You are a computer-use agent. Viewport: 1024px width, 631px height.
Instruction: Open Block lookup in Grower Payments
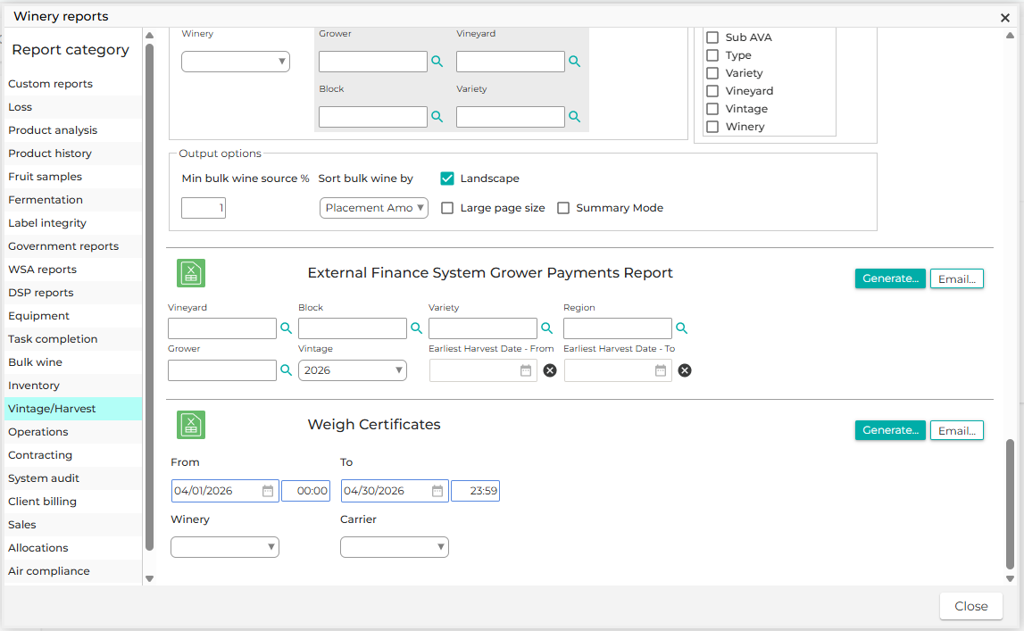416,328
